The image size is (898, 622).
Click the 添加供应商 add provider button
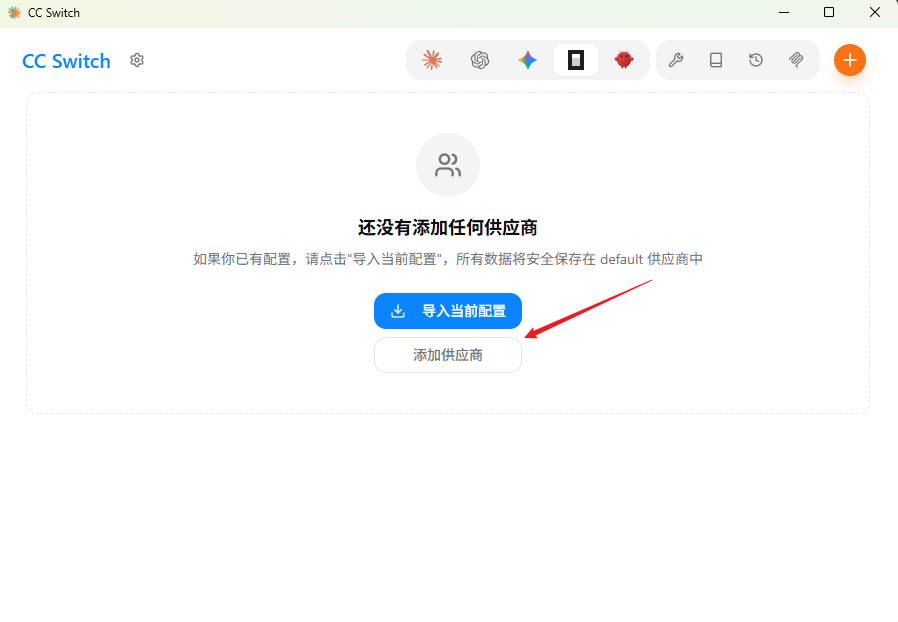tap(447, 355)
